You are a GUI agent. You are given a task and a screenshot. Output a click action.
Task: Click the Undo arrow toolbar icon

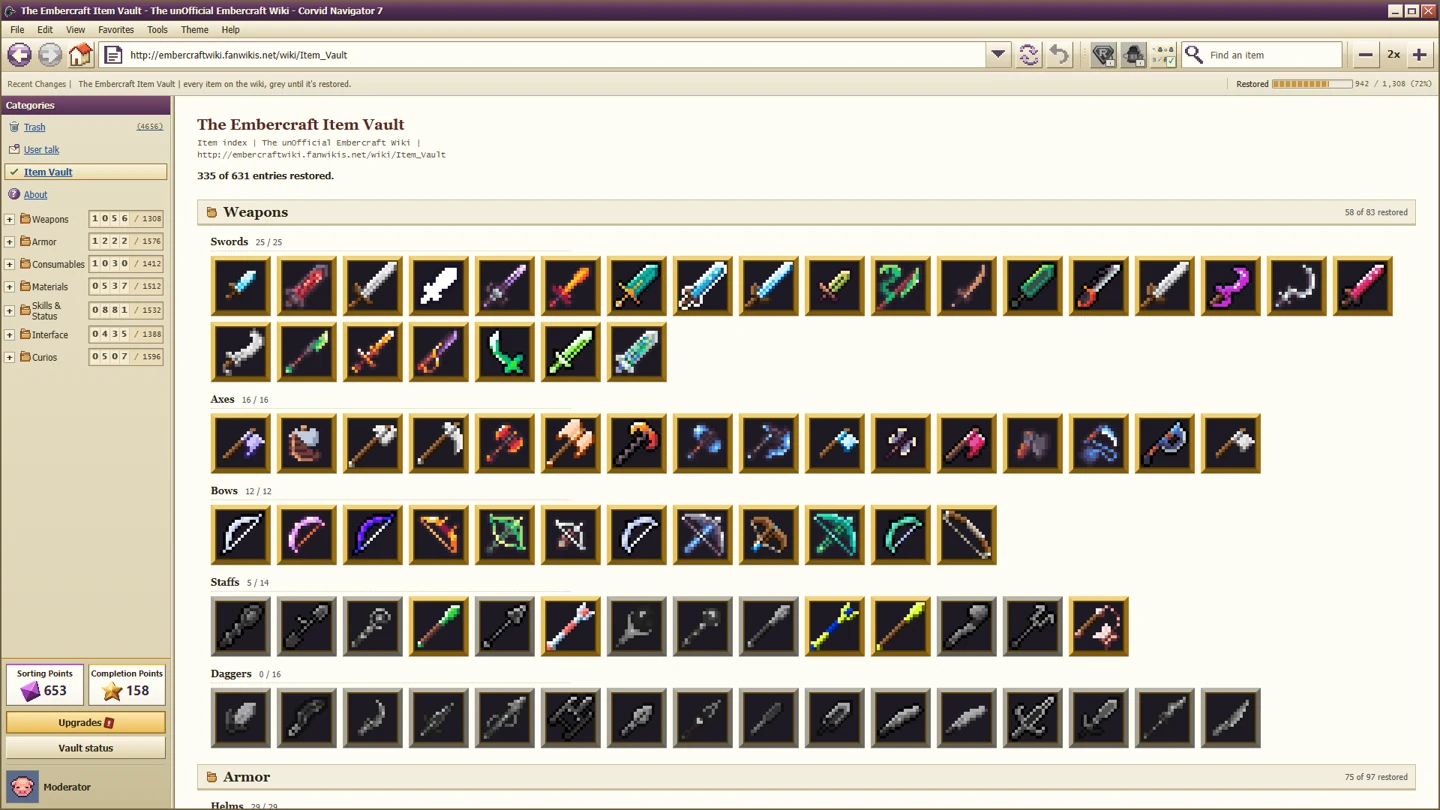[1059, 55]
